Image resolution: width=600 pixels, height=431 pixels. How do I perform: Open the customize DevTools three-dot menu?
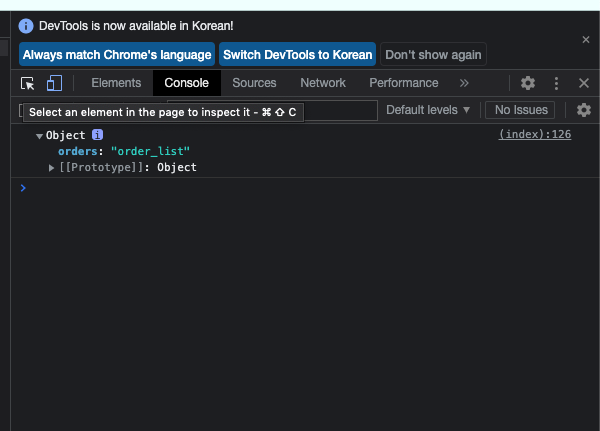click(x=556, y=83)
